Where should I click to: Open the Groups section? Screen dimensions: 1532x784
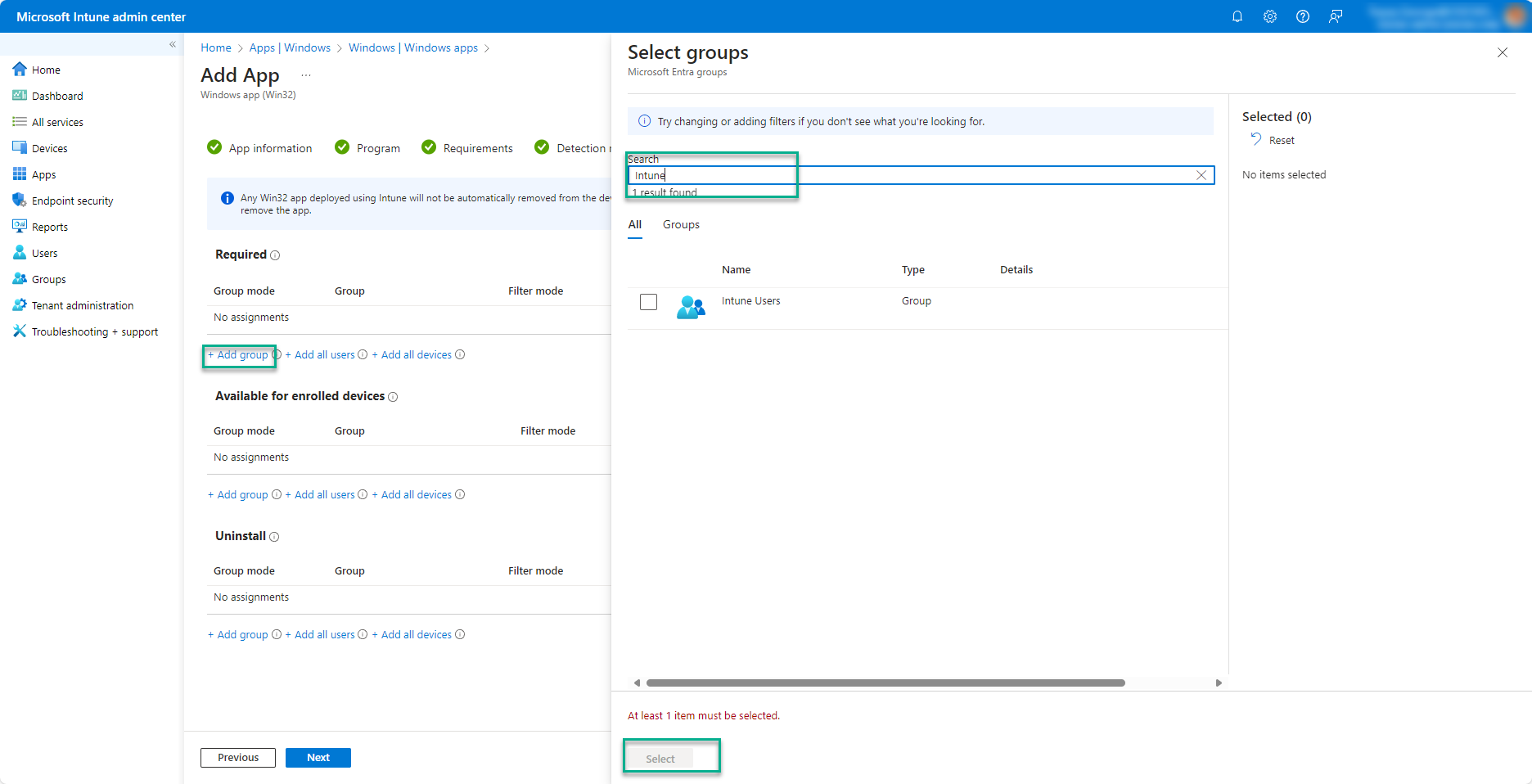point(47,279)
